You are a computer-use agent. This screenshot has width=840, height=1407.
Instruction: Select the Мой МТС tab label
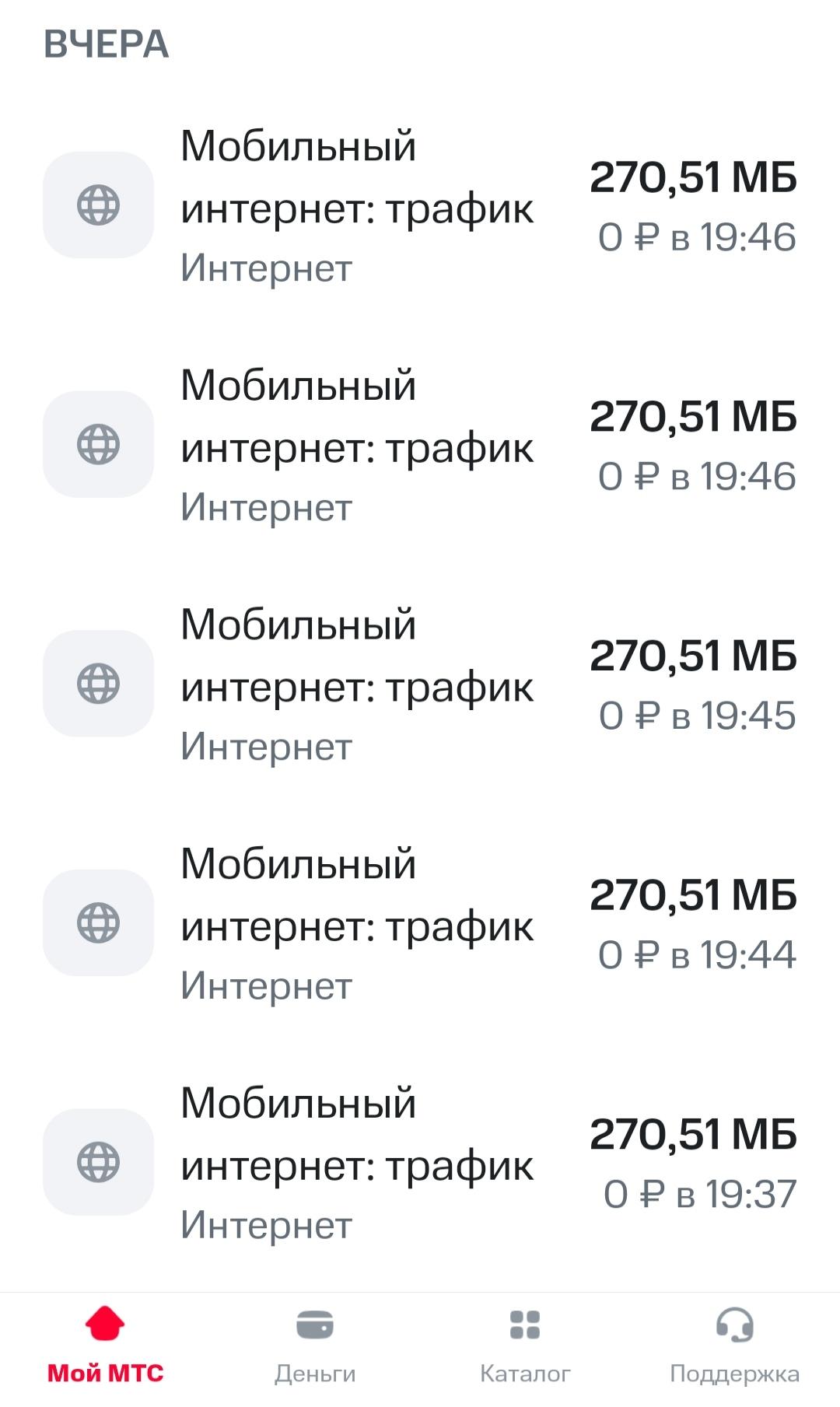point(105,1374)
